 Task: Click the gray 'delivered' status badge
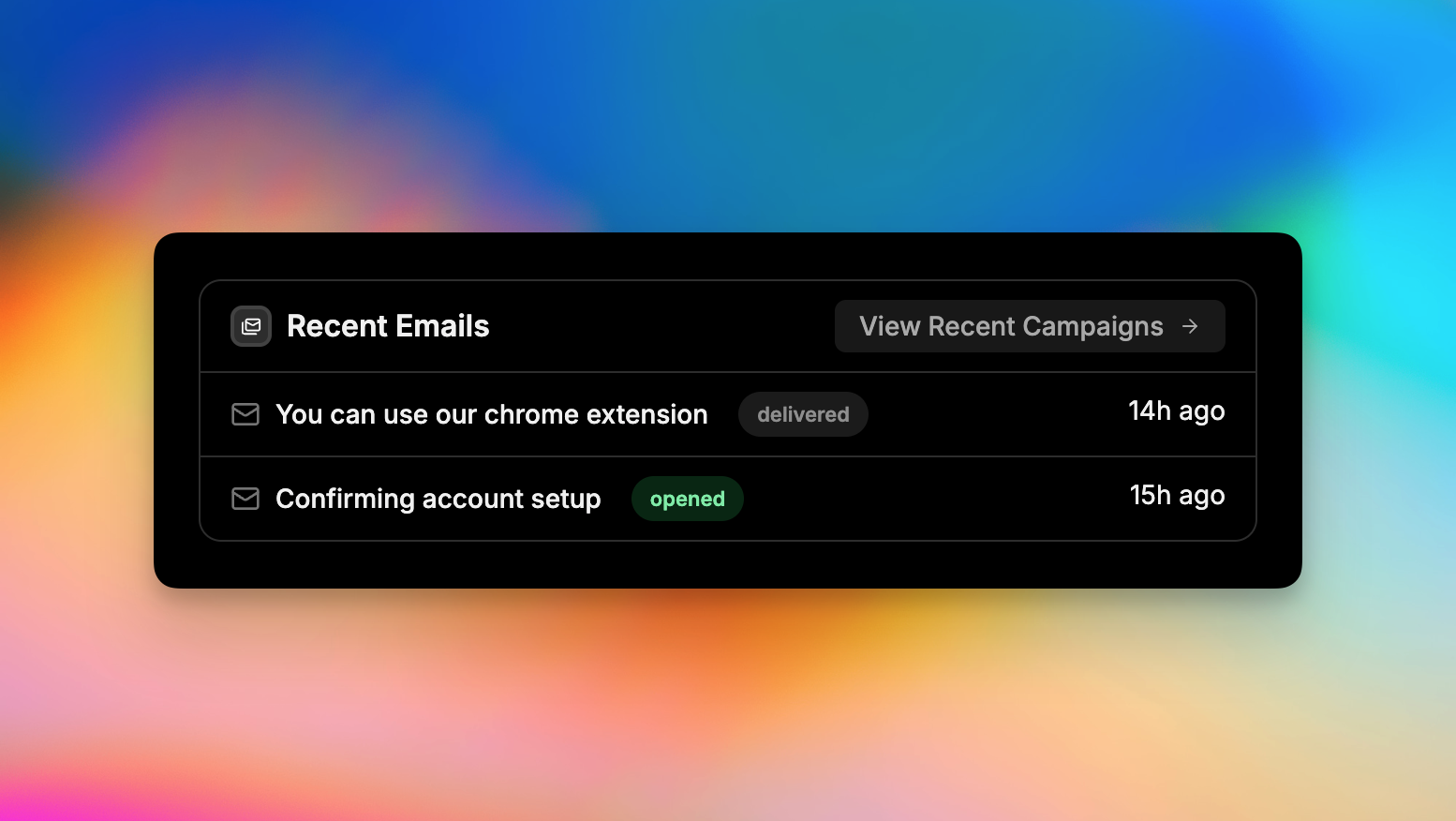tap(803, 414)
